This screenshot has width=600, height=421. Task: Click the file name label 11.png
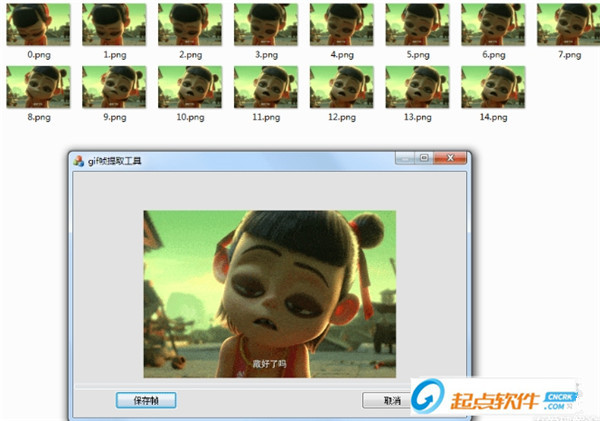click(x=266, y=117)
